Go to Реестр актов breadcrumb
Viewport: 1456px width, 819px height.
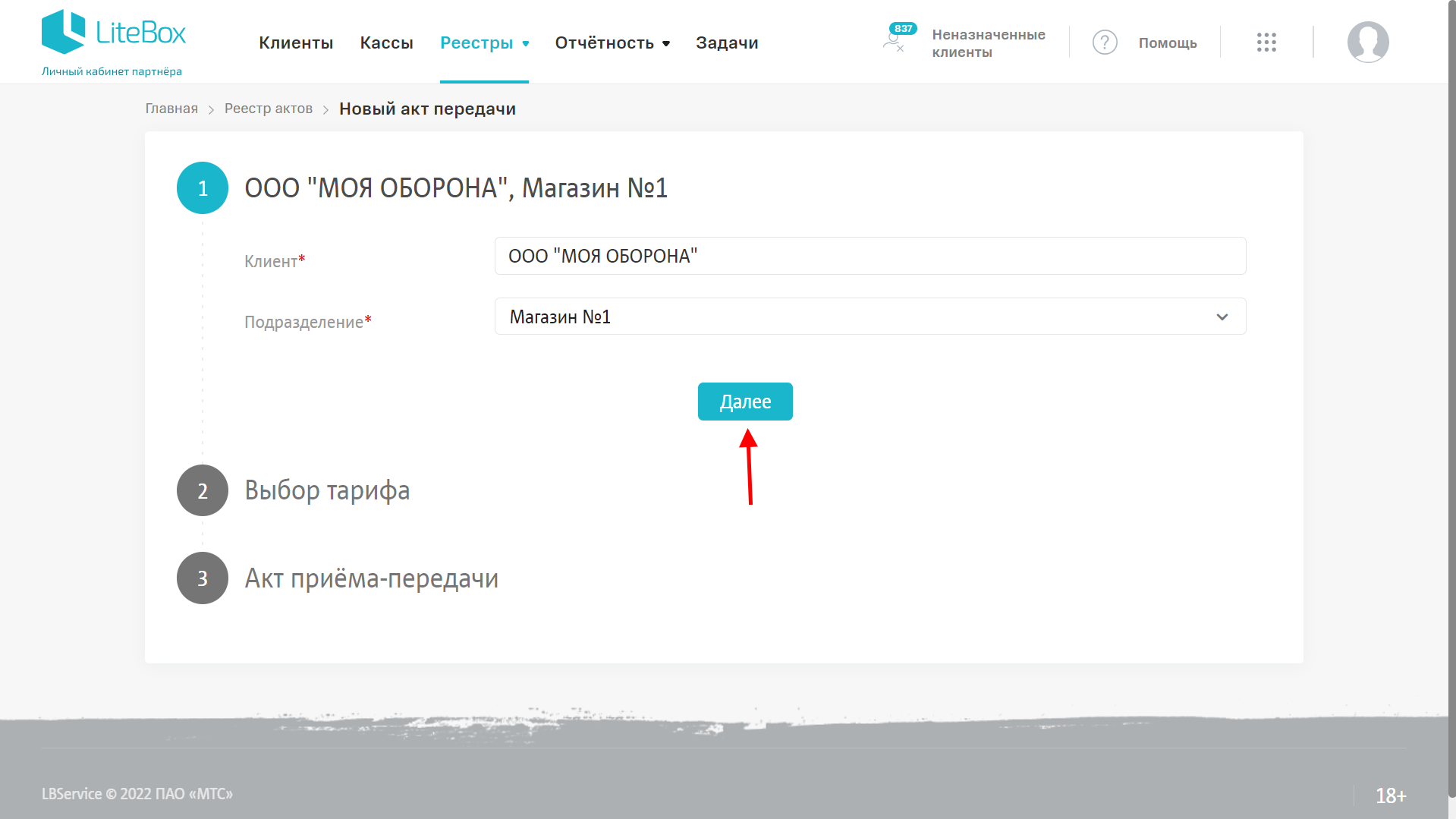pos(269,109)
